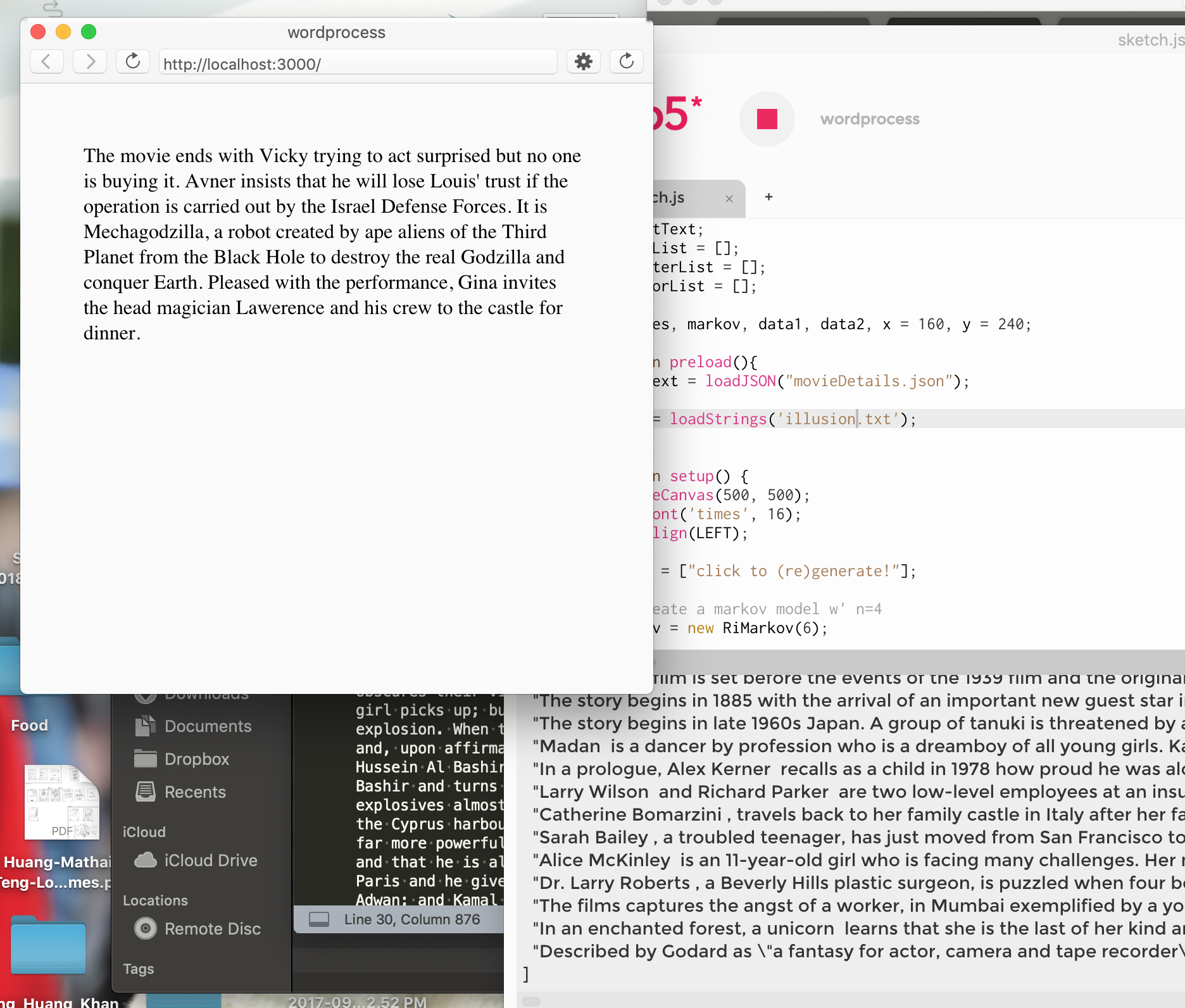Viewport: 1185px width, 1008px height.
Task: Open iCloud Drive in Finder sidebar
Action: point(211,860)
